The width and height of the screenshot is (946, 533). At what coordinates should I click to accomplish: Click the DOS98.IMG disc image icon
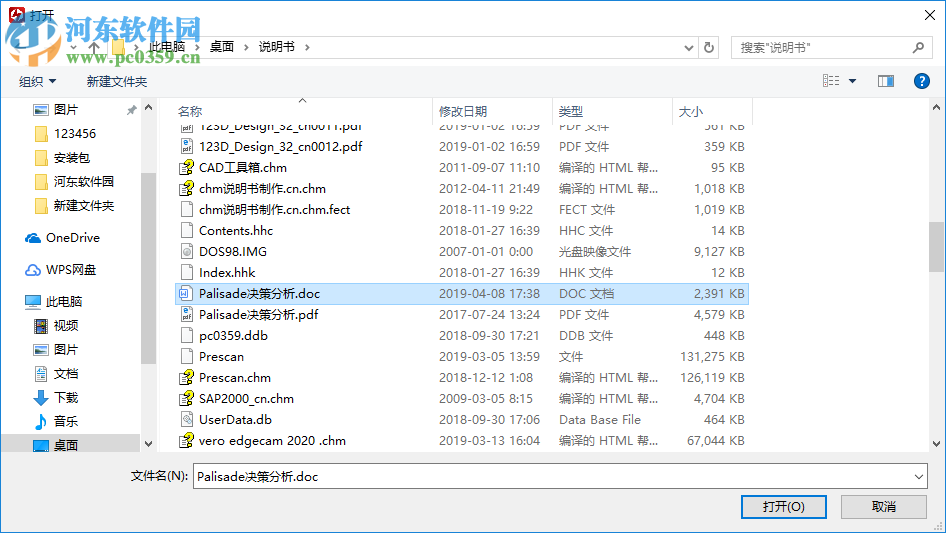point(187,252)
